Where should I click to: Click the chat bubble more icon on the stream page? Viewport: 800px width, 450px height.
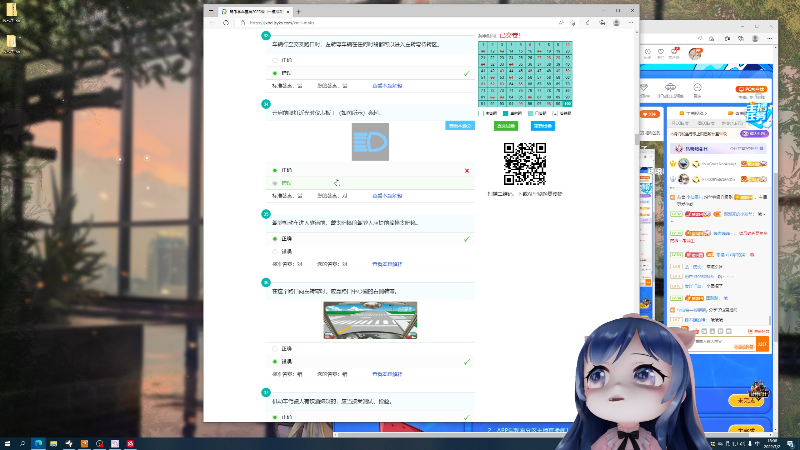(x=697, y=88)
